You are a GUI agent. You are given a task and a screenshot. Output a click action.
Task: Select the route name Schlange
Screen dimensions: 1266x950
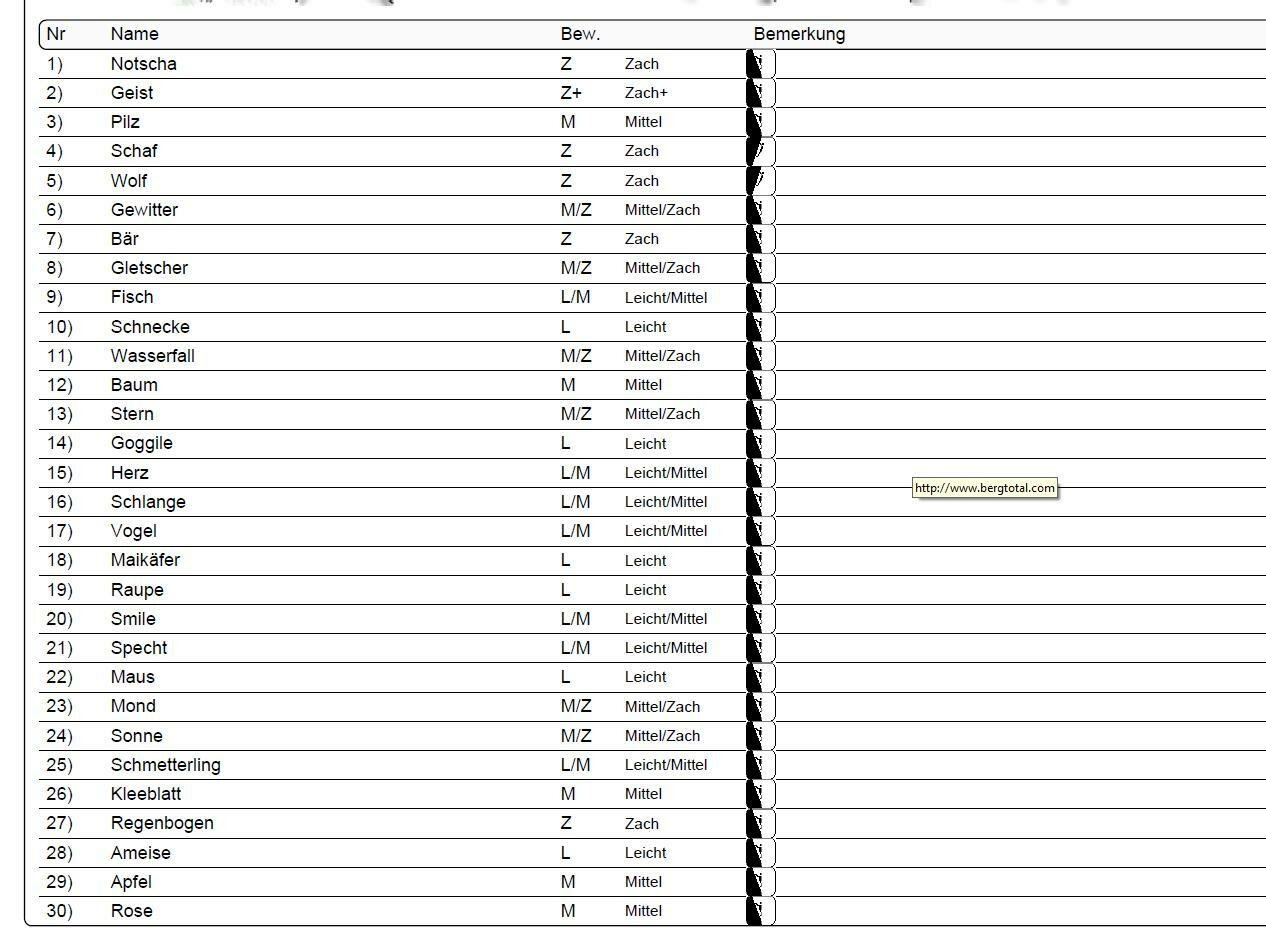pyautogui.click(x=148, y=502)
